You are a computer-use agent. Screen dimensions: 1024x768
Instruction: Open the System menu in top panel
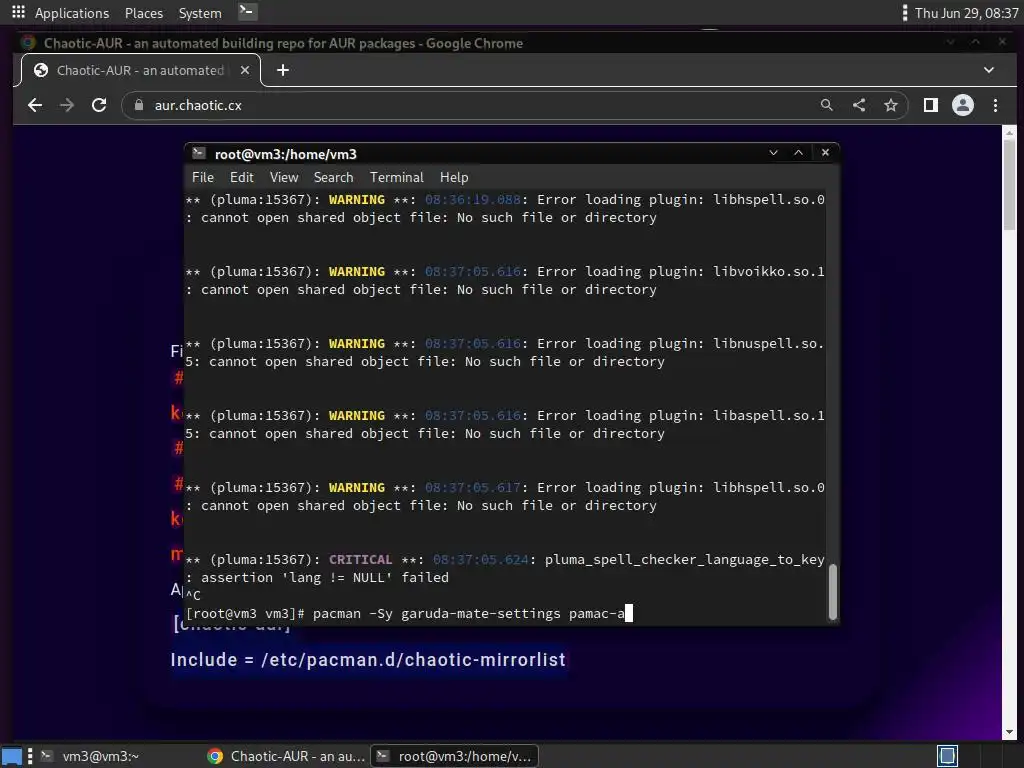point(200,13)
